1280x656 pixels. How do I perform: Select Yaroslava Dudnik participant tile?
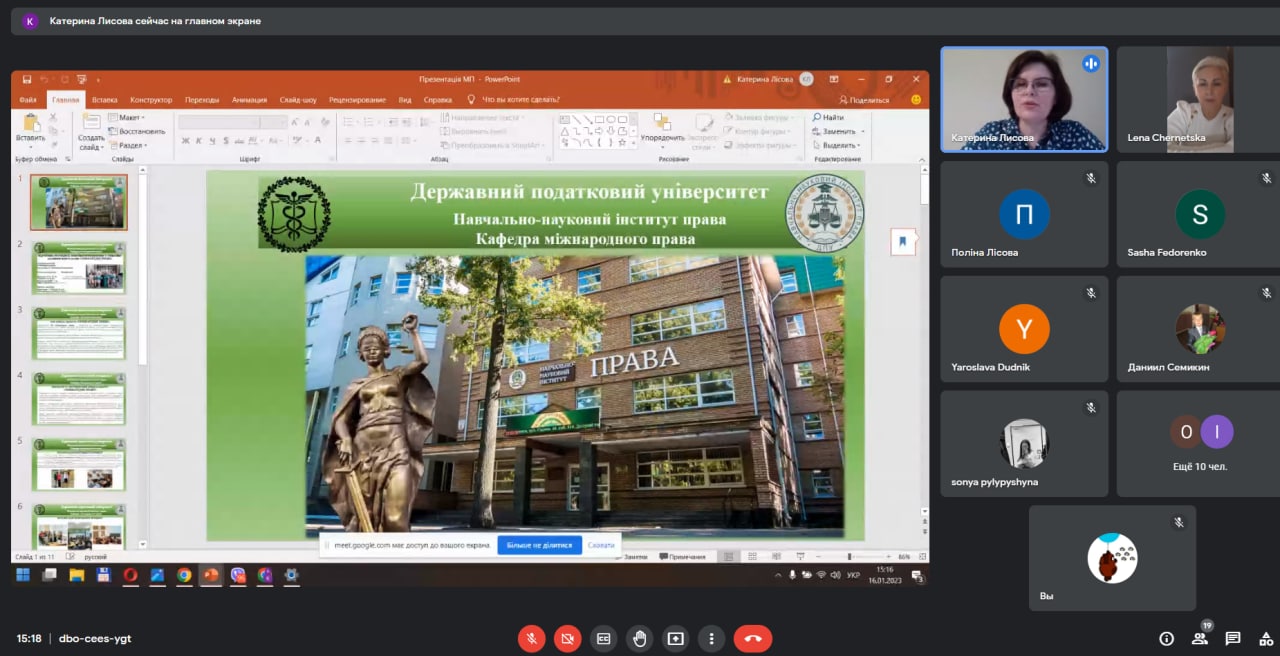click(x=1024, y=329)
